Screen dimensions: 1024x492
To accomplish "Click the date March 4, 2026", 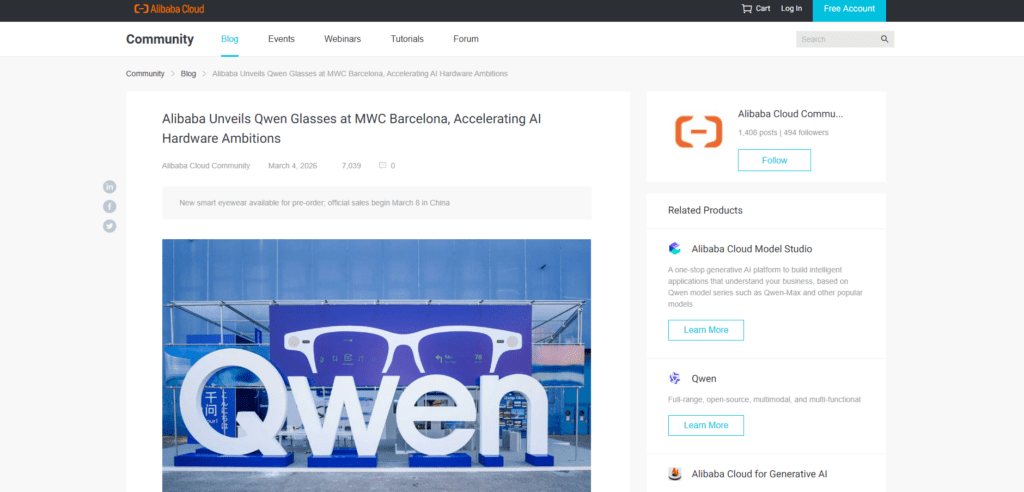I will pos(293,166).
